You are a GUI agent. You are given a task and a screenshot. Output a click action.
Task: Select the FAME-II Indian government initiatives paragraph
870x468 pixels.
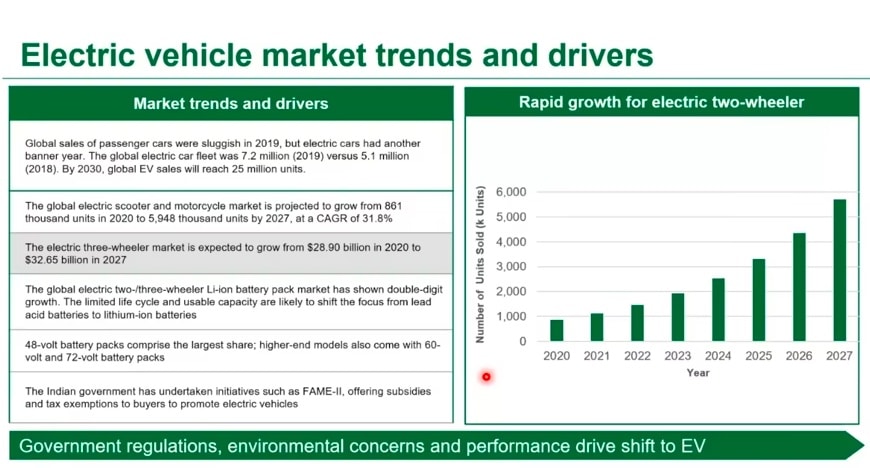pos(231,398)
